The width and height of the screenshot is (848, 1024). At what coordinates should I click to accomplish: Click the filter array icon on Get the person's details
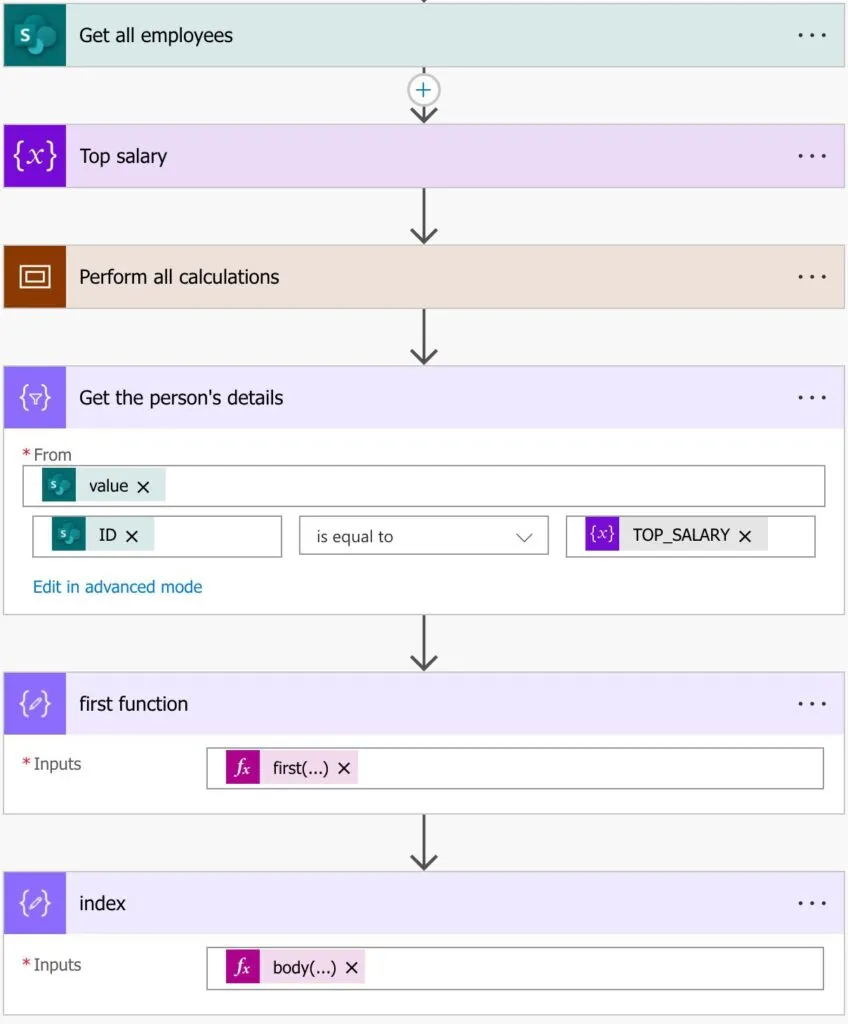click(x=35, y=398)
